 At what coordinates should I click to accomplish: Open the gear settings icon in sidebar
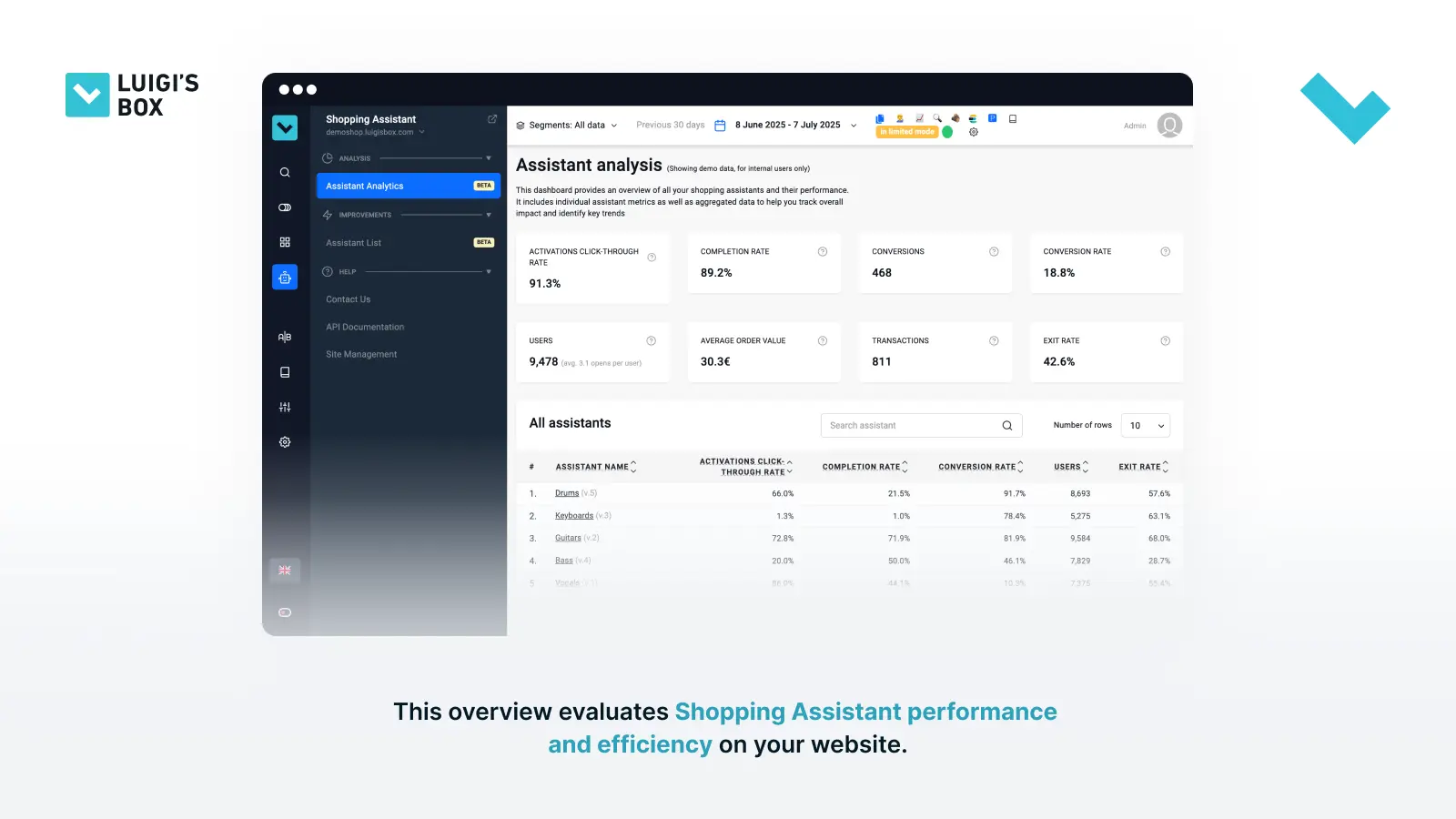(x=285, y=442)
